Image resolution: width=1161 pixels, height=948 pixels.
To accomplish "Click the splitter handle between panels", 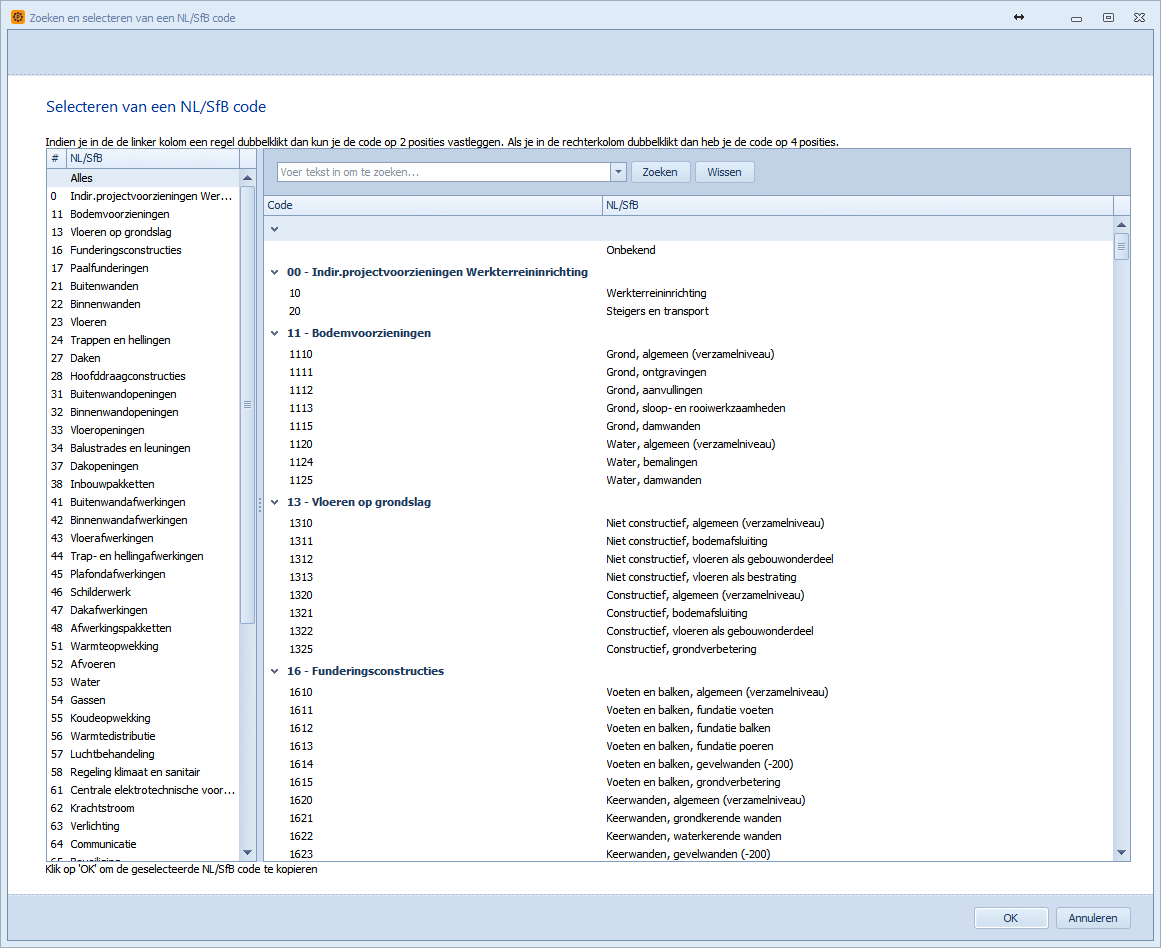I will [260, 505].
